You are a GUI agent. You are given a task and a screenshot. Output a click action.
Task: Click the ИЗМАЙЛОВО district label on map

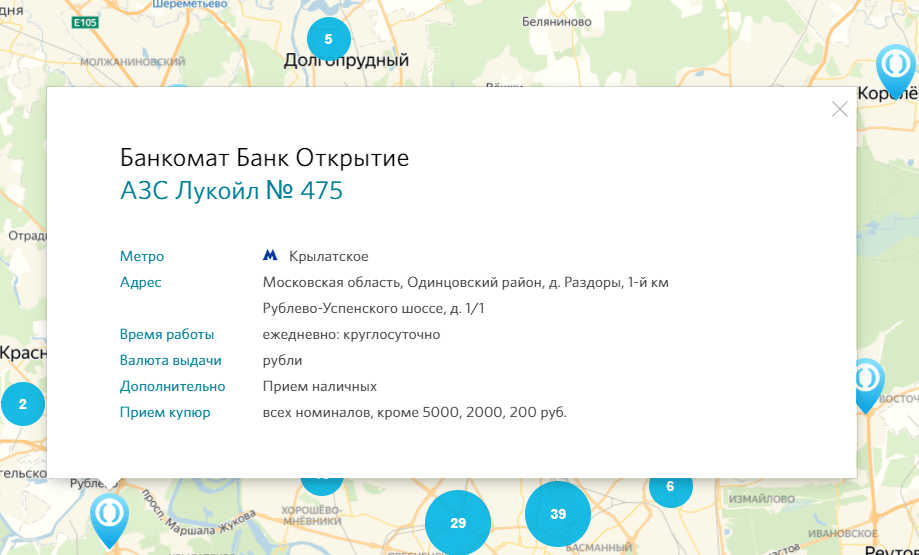click(x=762, y=499)
